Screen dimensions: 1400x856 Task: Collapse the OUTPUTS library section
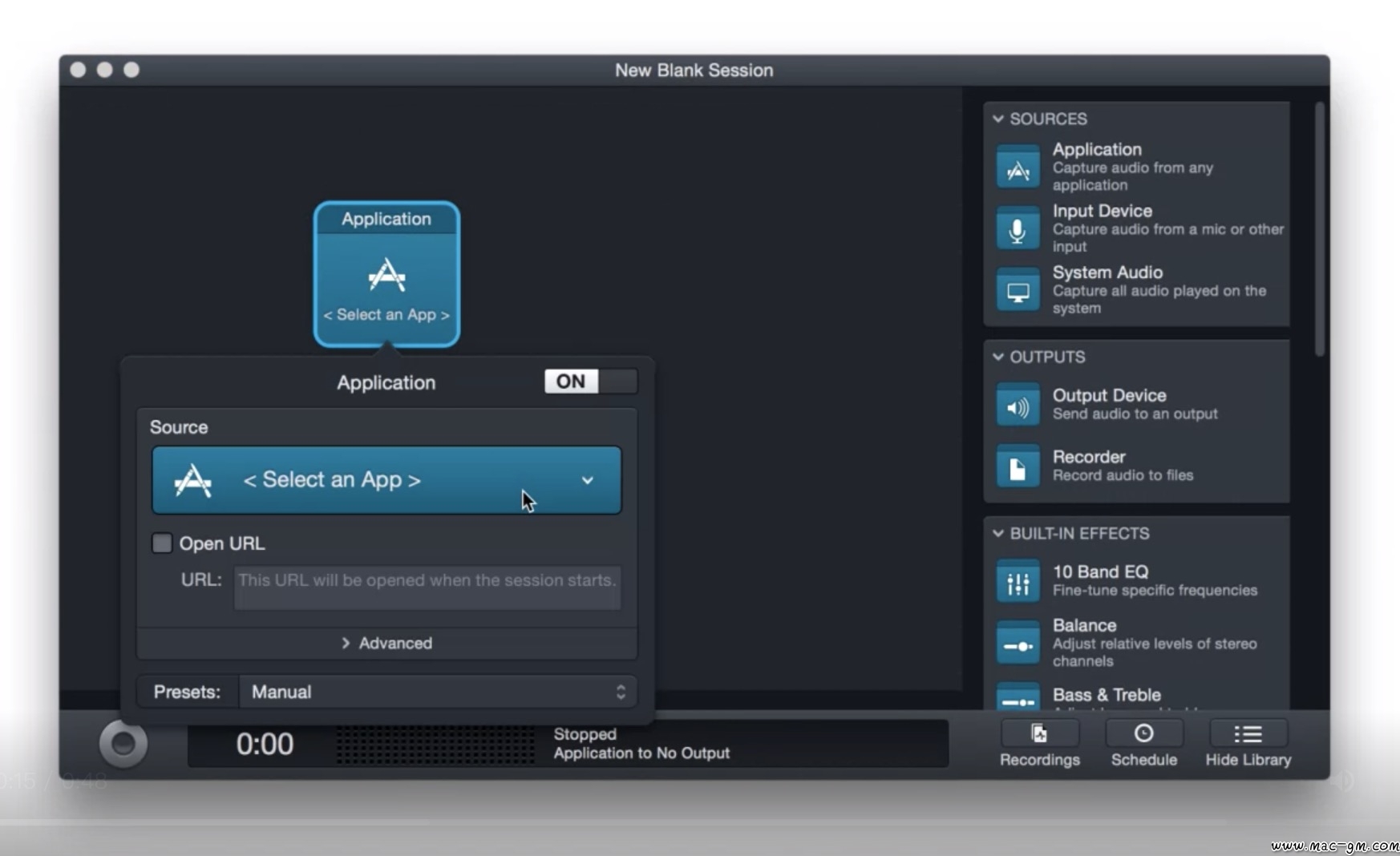pos(998,357)
